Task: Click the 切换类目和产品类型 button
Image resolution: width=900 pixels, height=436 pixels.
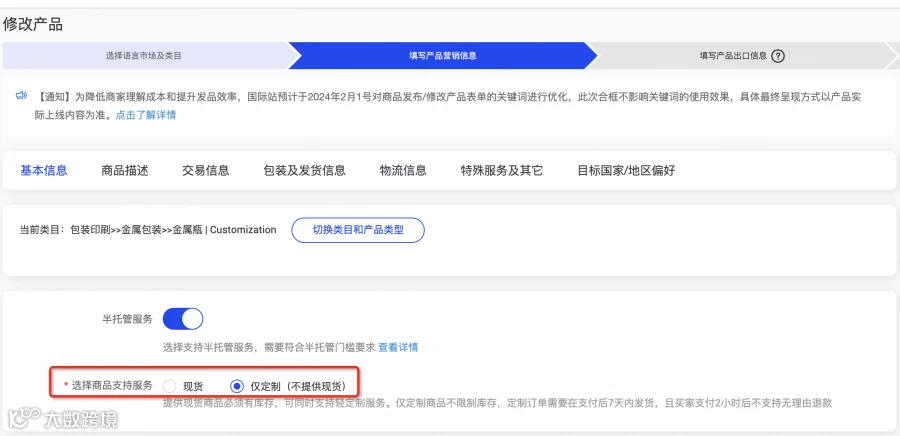Action: 358,230
